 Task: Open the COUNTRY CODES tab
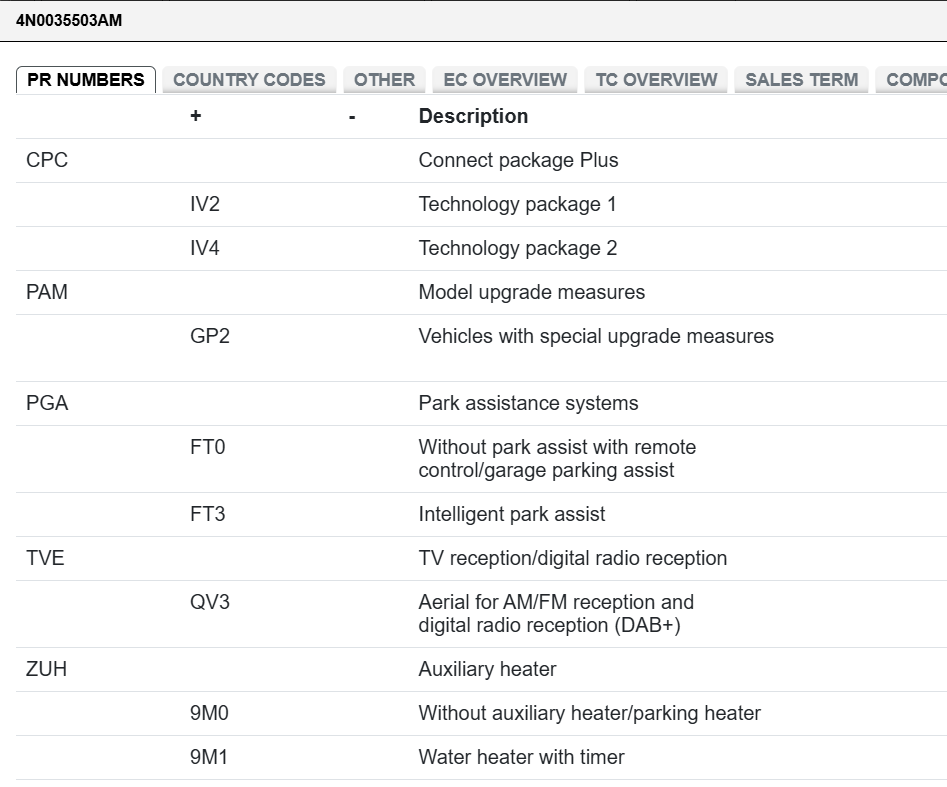(249, 80)
